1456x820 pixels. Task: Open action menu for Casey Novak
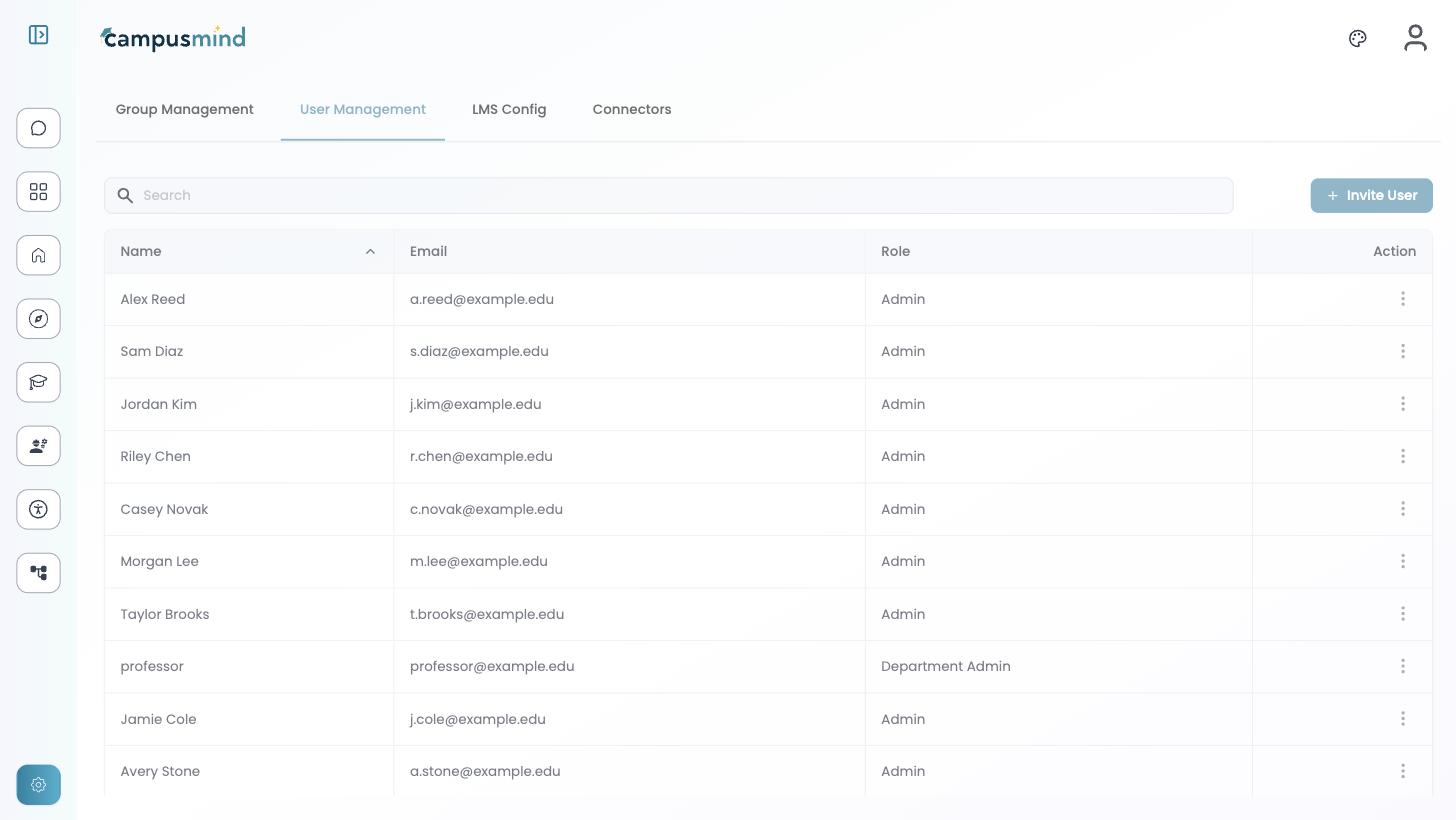1403,509
